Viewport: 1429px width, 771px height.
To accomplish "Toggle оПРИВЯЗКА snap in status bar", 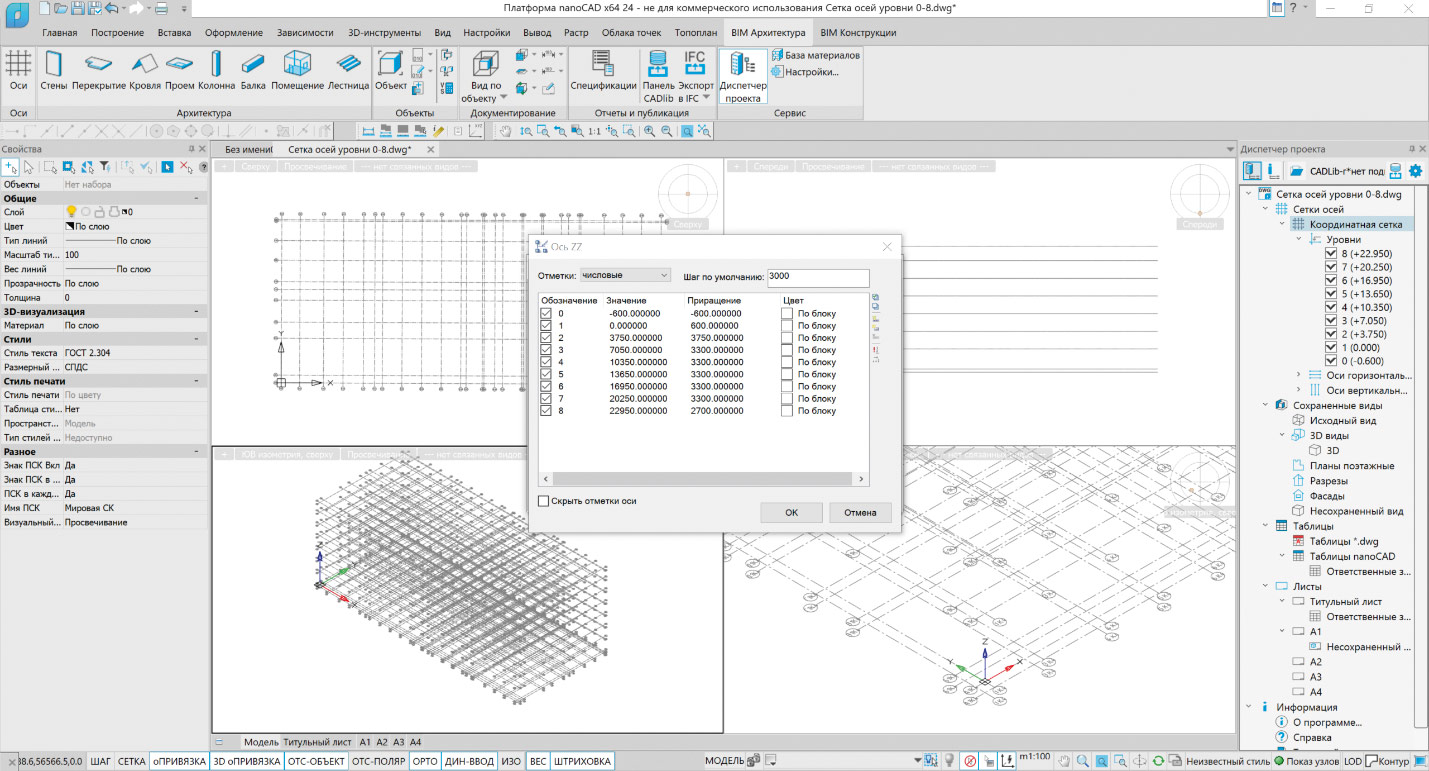I will click(179, 762).
